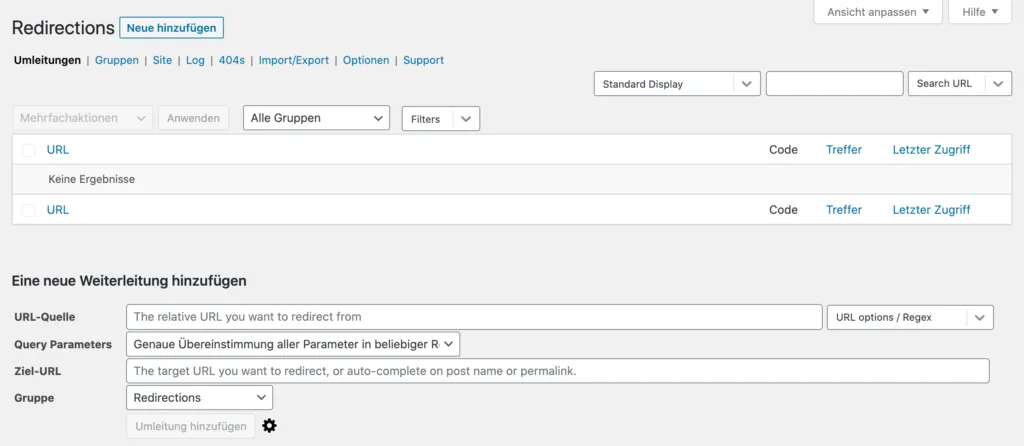Click the Code column label in bottom footer
1024x446 pixels.
pos(783,210)
